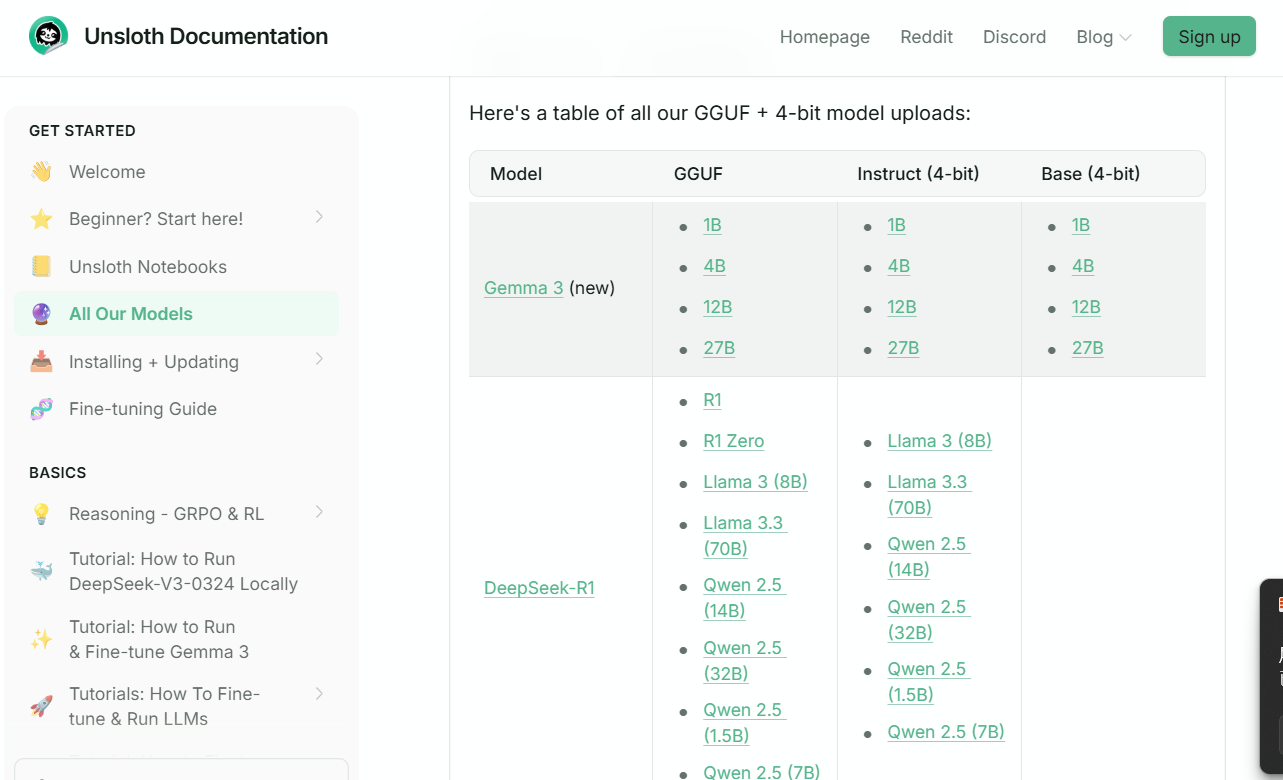Viewport: 1283px width, 780px height.
Task: Open the R1 Zero GGUF link
Action: click(x=733, y=441)
